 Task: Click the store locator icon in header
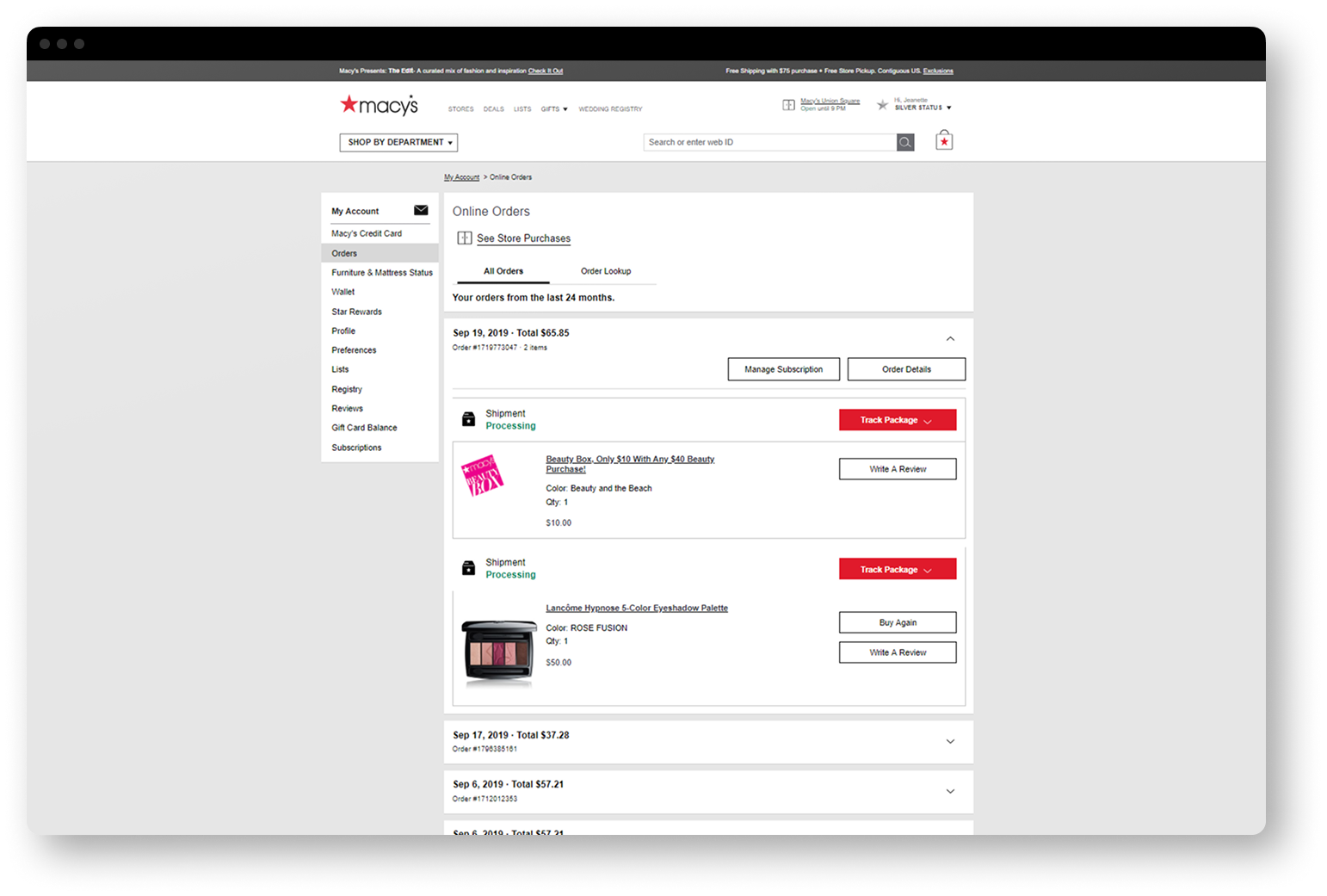pos(788,105)
